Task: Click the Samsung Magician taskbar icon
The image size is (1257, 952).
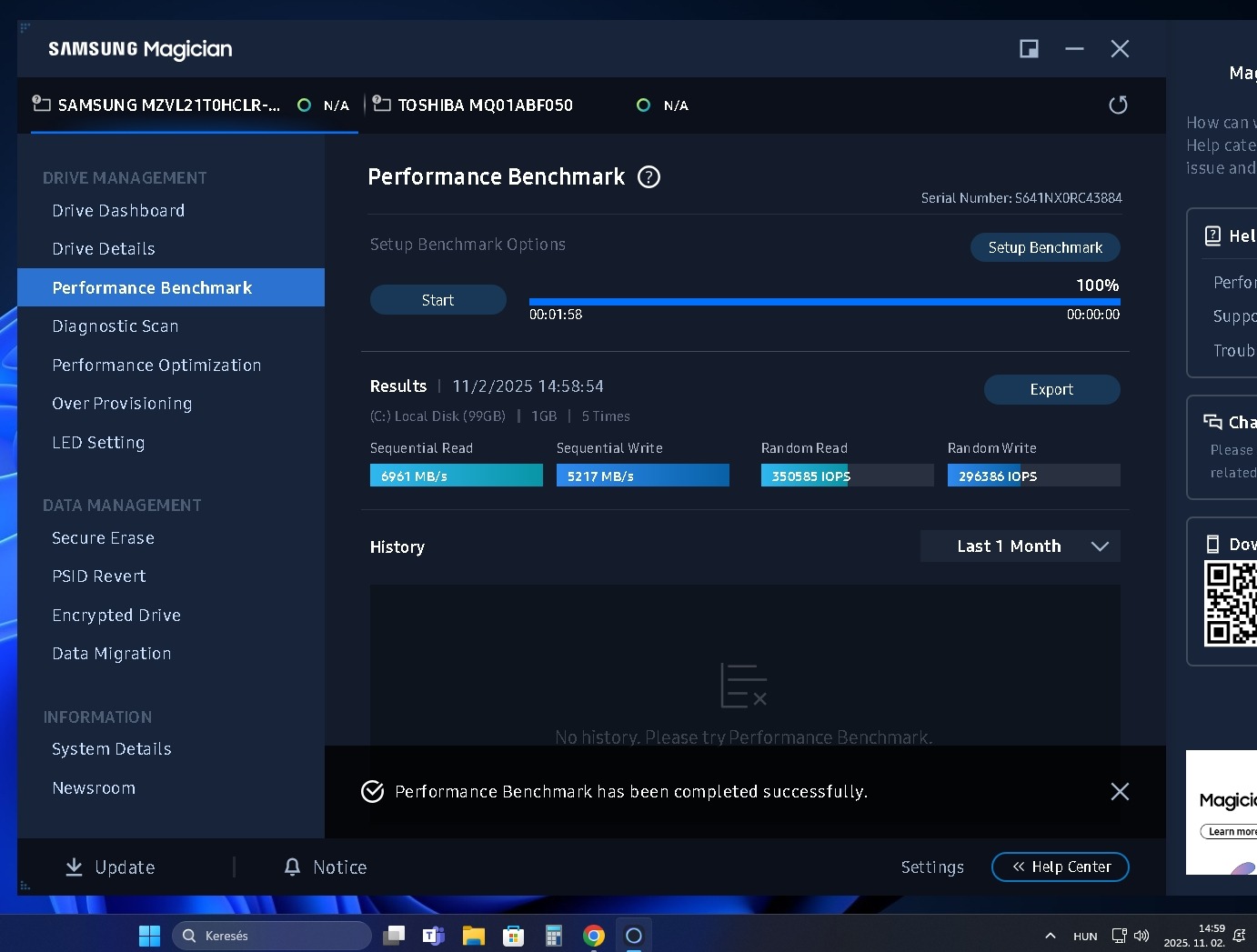Action: (634, 936)
